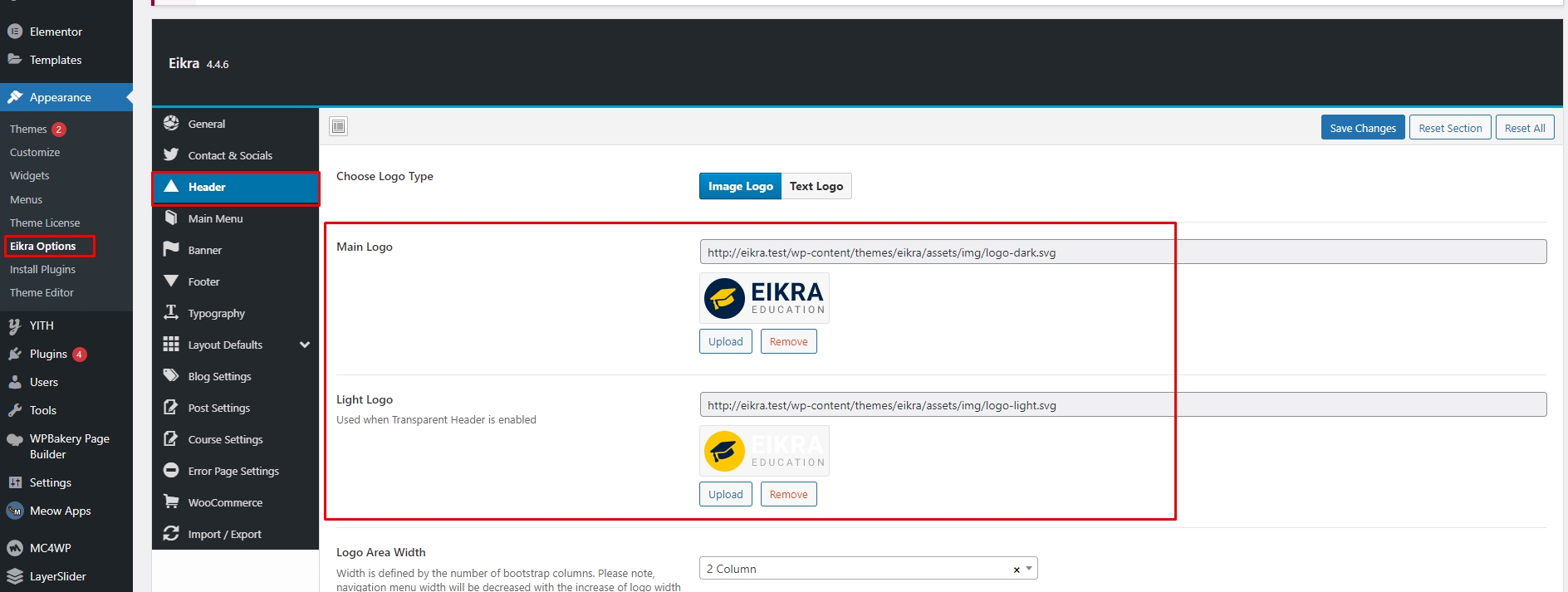This screenshot has width=1568, height=592.
Task: Click the Appearance paintbrush icon
Action: coord(15,97)
